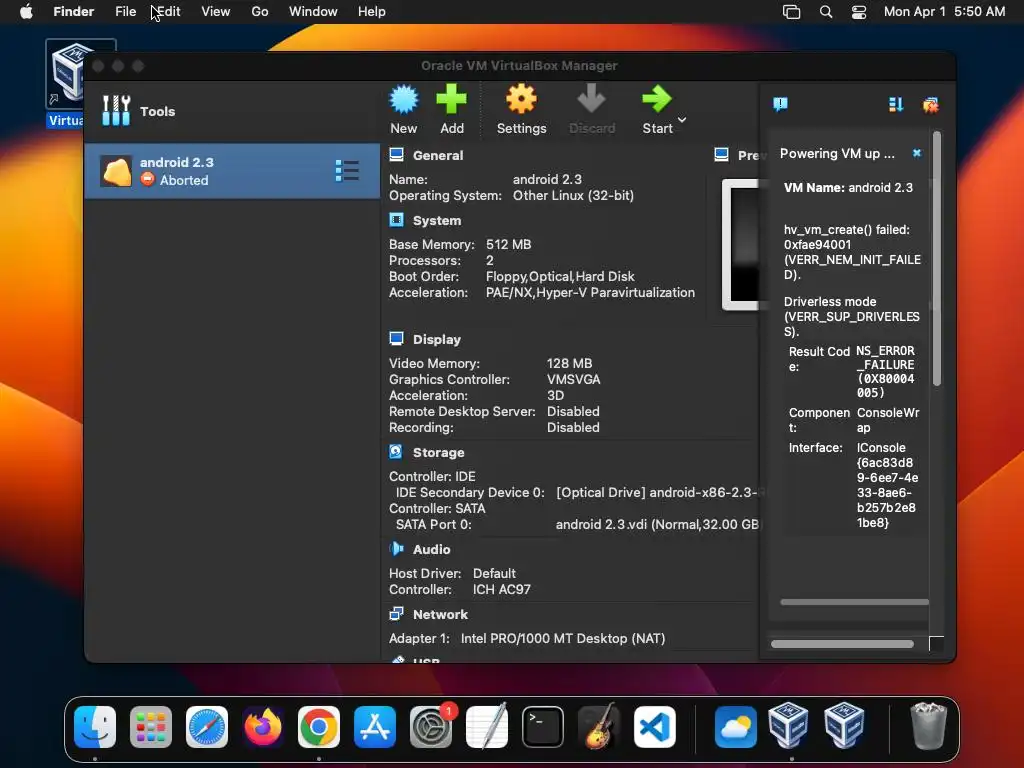This screenshot has height=768, width=1024.
Task: Open the Start button dropdown chevron
Action: (682, 120)
